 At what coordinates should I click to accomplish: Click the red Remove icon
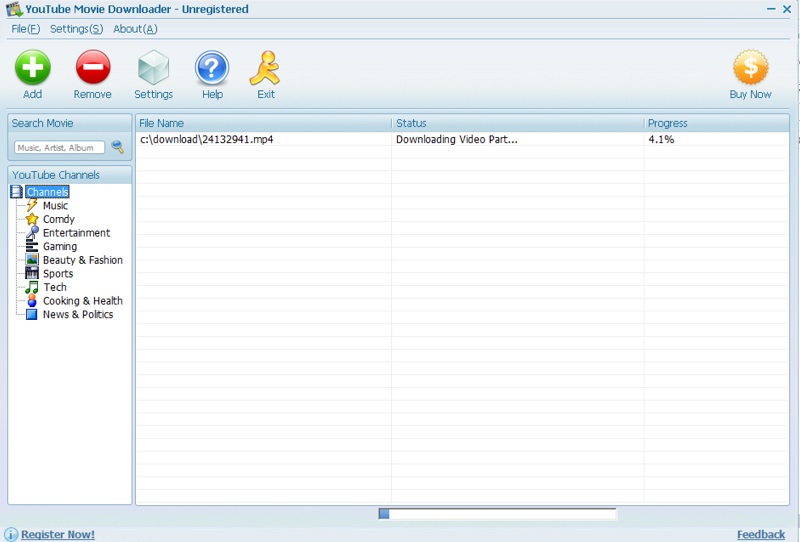coord(92,69)
